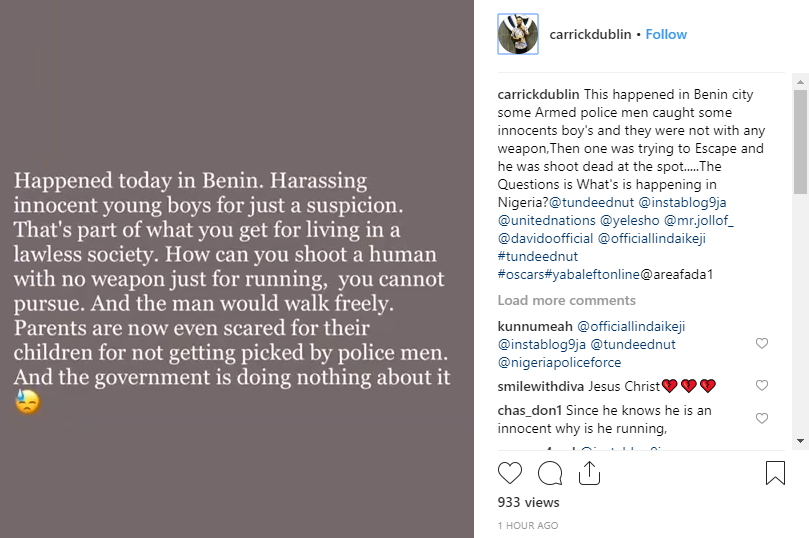The image size is (809, 538).
Task: Open chas_don1's profile
Action: [x=530, y=410]
